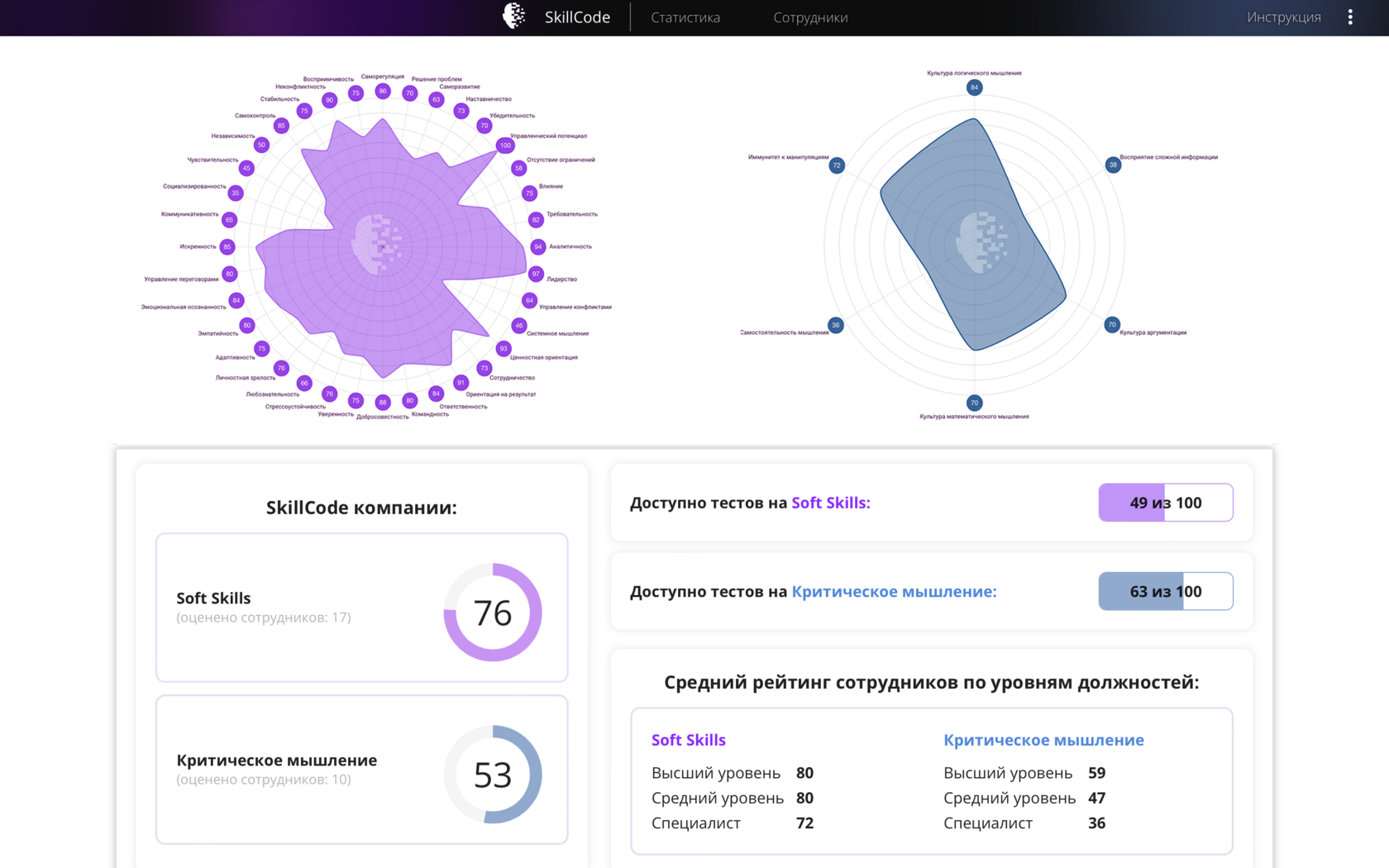Click the "Личностная зрелость" radar label
Screen dimensions: 1389x868
[246, 378]
